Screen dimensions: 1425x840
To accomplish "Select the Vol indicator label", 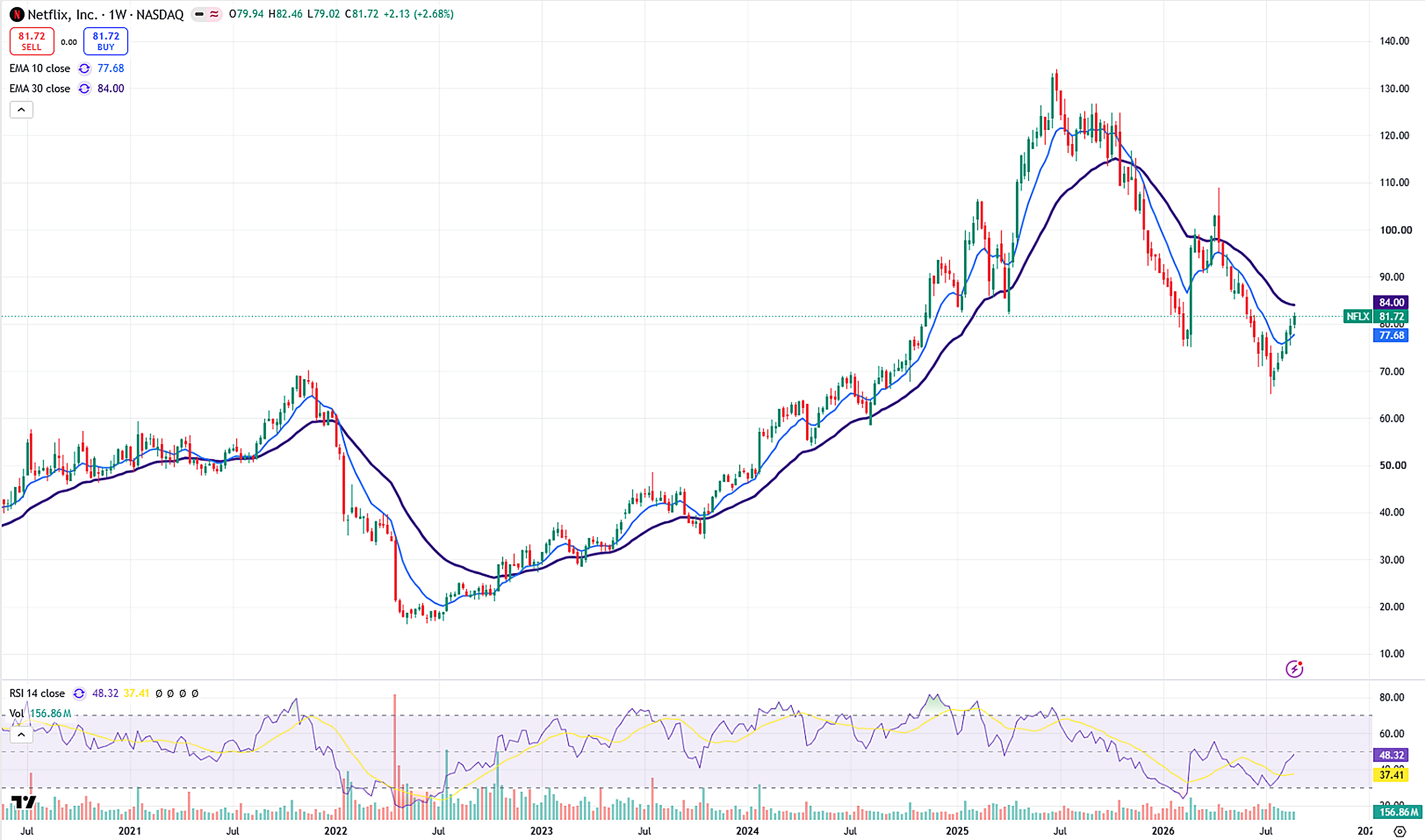I will click(x=16, y=713).
